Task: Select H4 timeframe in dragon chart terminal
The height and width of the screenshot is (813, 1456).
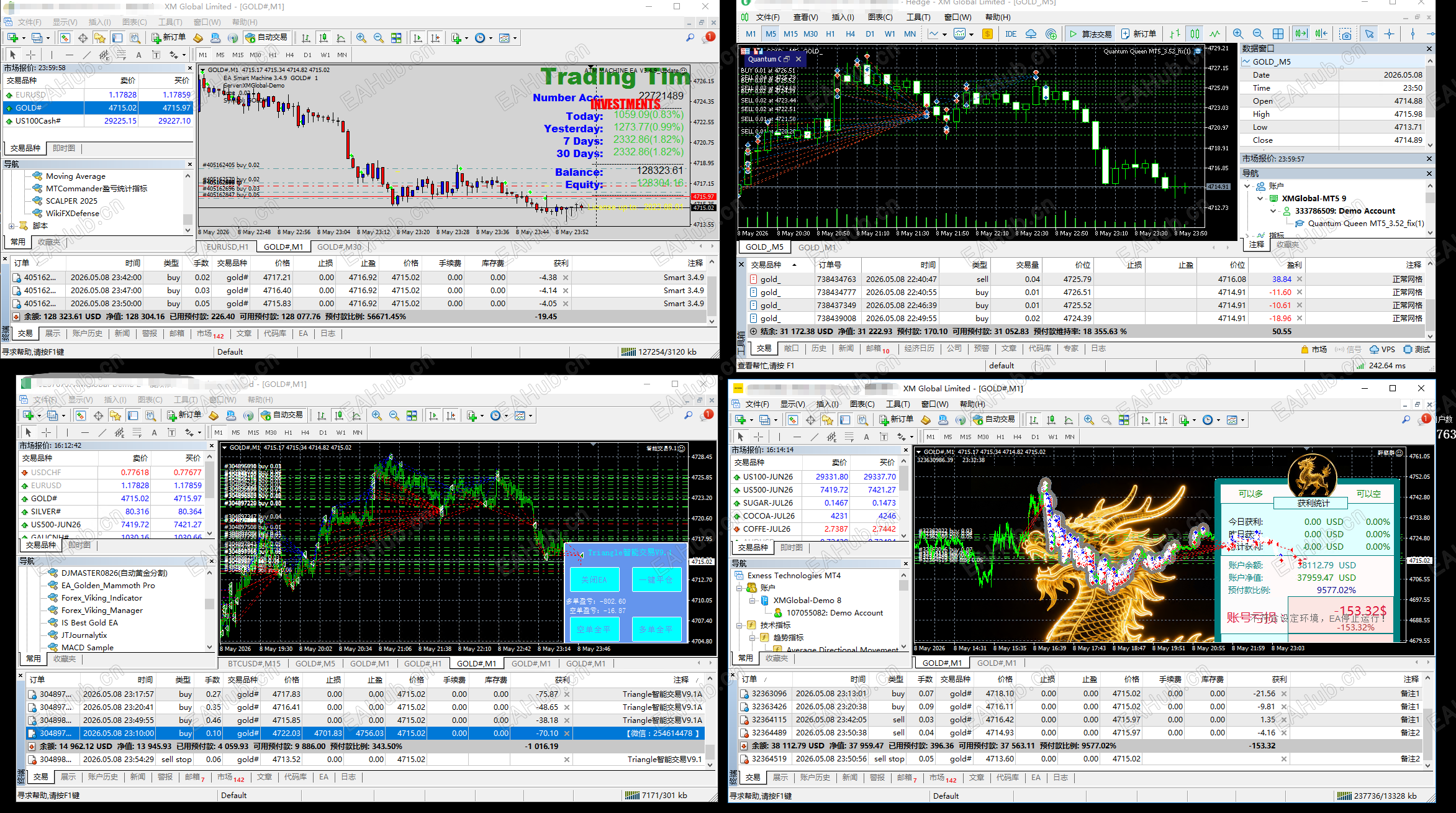Action: (1018, 437)
